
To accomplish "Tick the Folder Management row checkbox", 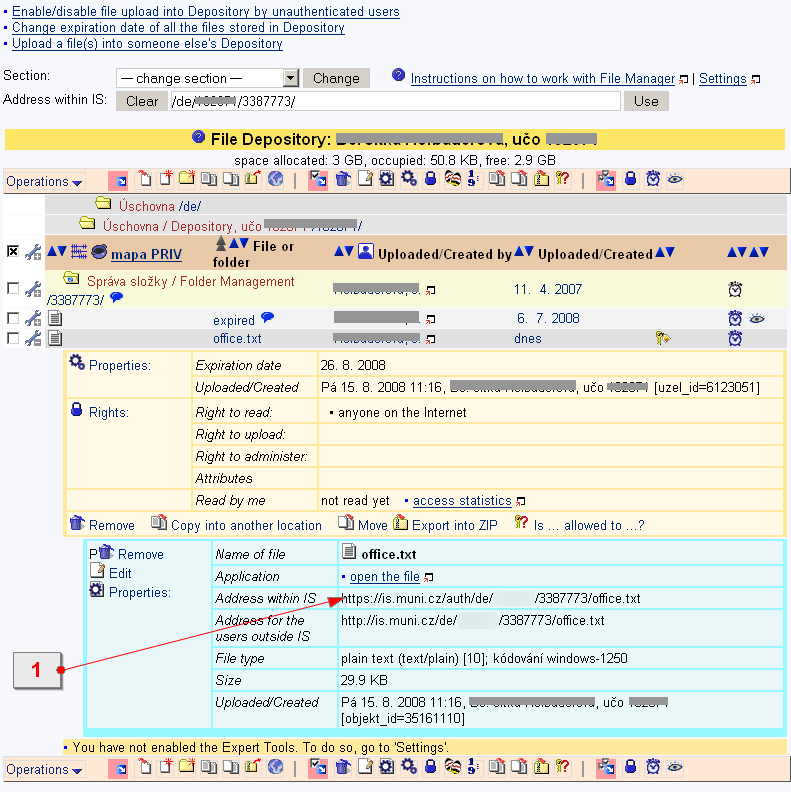I will [x=13, y=288].
